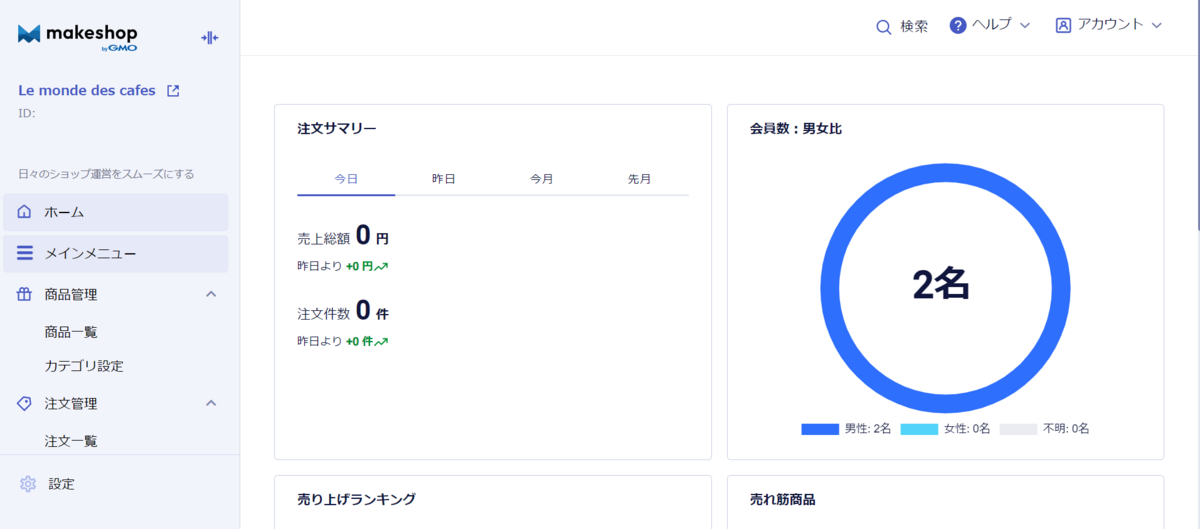Select the 今月 tab
This screenshot has width=1200, height=529.
tap(542, 179)
